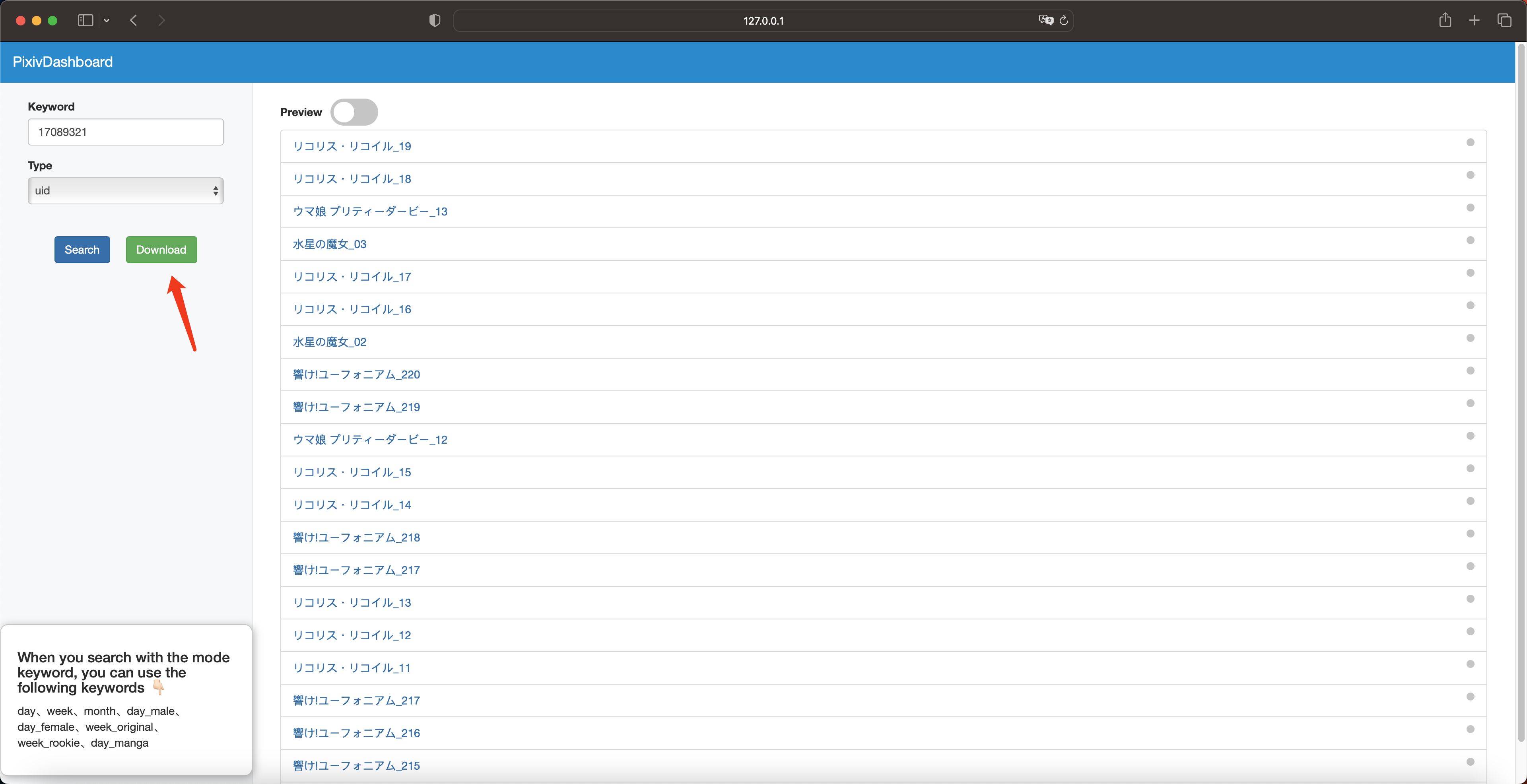Click status dot for 響け!ユーフォニアム_220
Image resolution: width=1527 pixels, height=784 pixels.
pos(1470,371)
